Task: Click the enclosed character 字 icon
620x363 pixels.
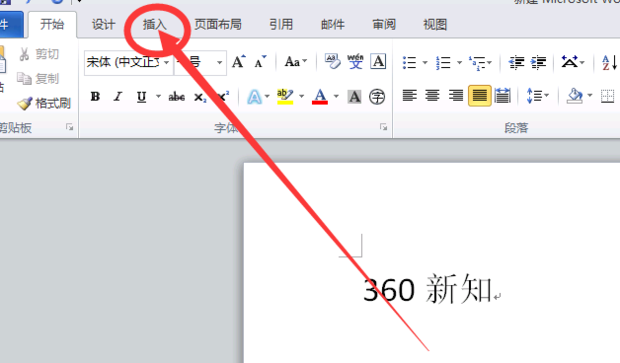Action: coord(377,96)
